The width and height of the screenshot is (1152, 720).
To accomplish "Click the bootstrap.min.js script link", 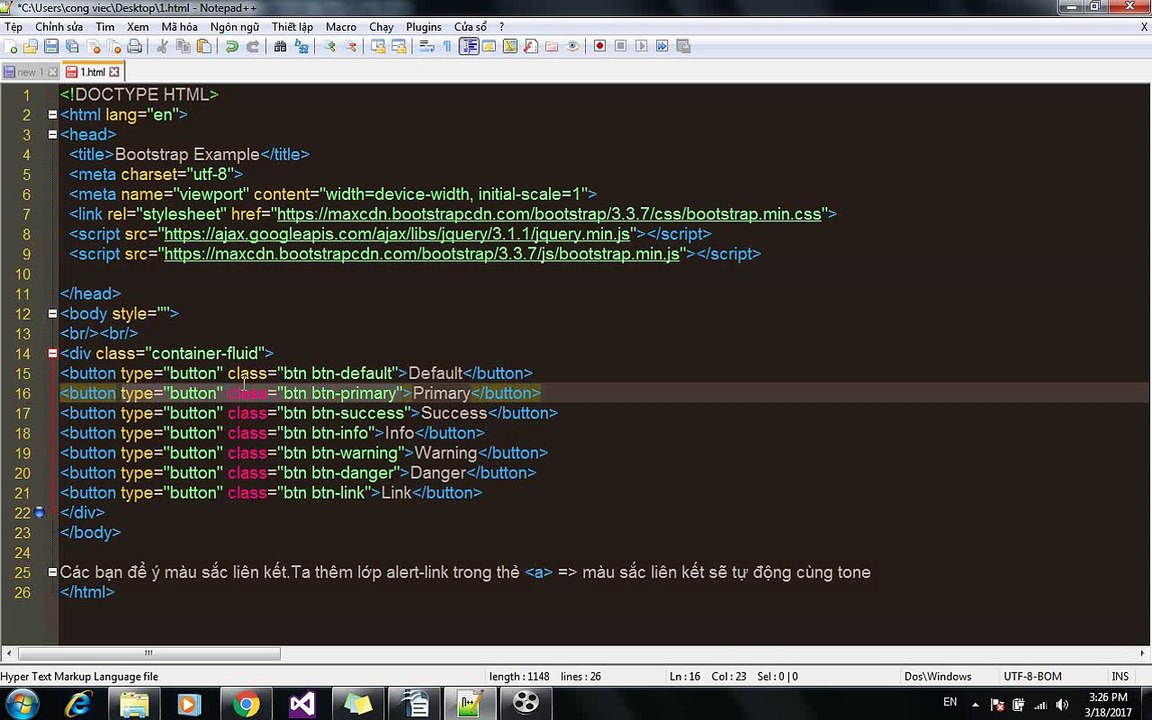I will click(422, 254).
